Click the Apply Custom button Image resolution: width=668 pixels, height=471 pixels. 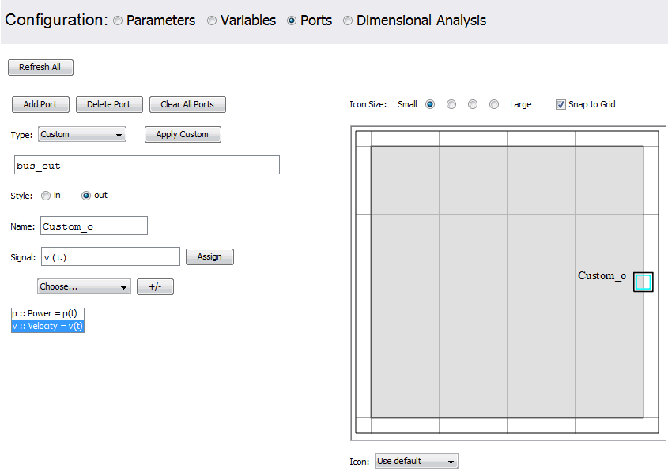[182, 134]
